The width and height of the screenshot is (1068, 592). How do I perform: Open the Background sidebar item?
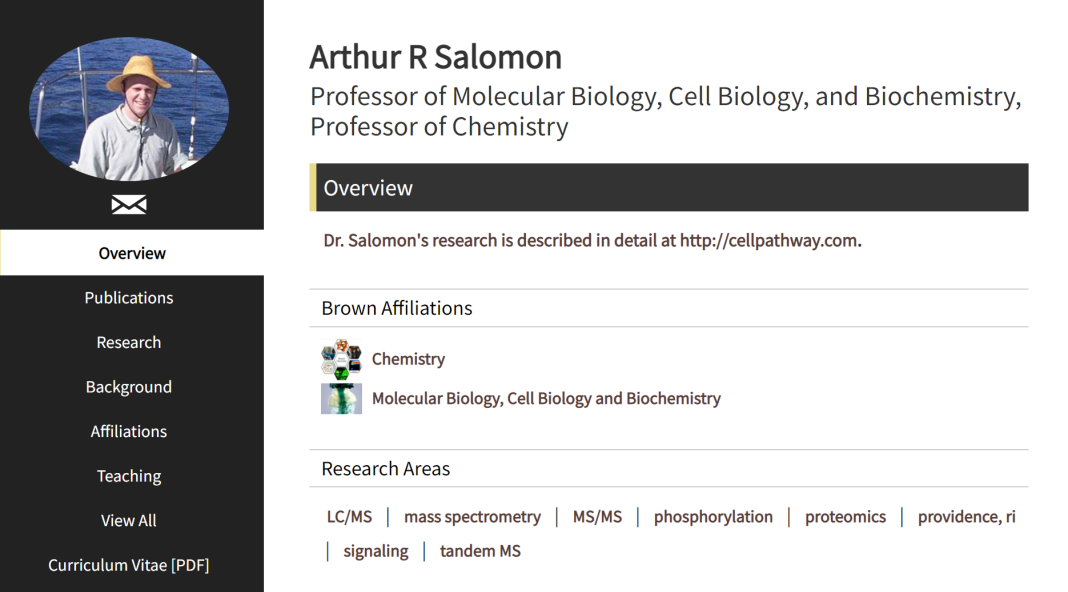[x=129, y=387]
